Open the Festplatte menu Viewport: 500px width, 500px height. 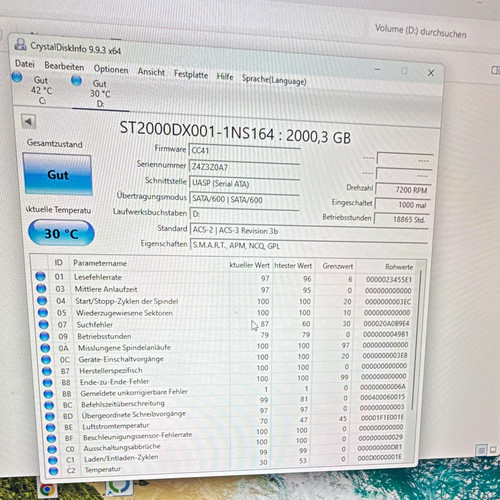[x=191, y=74]
